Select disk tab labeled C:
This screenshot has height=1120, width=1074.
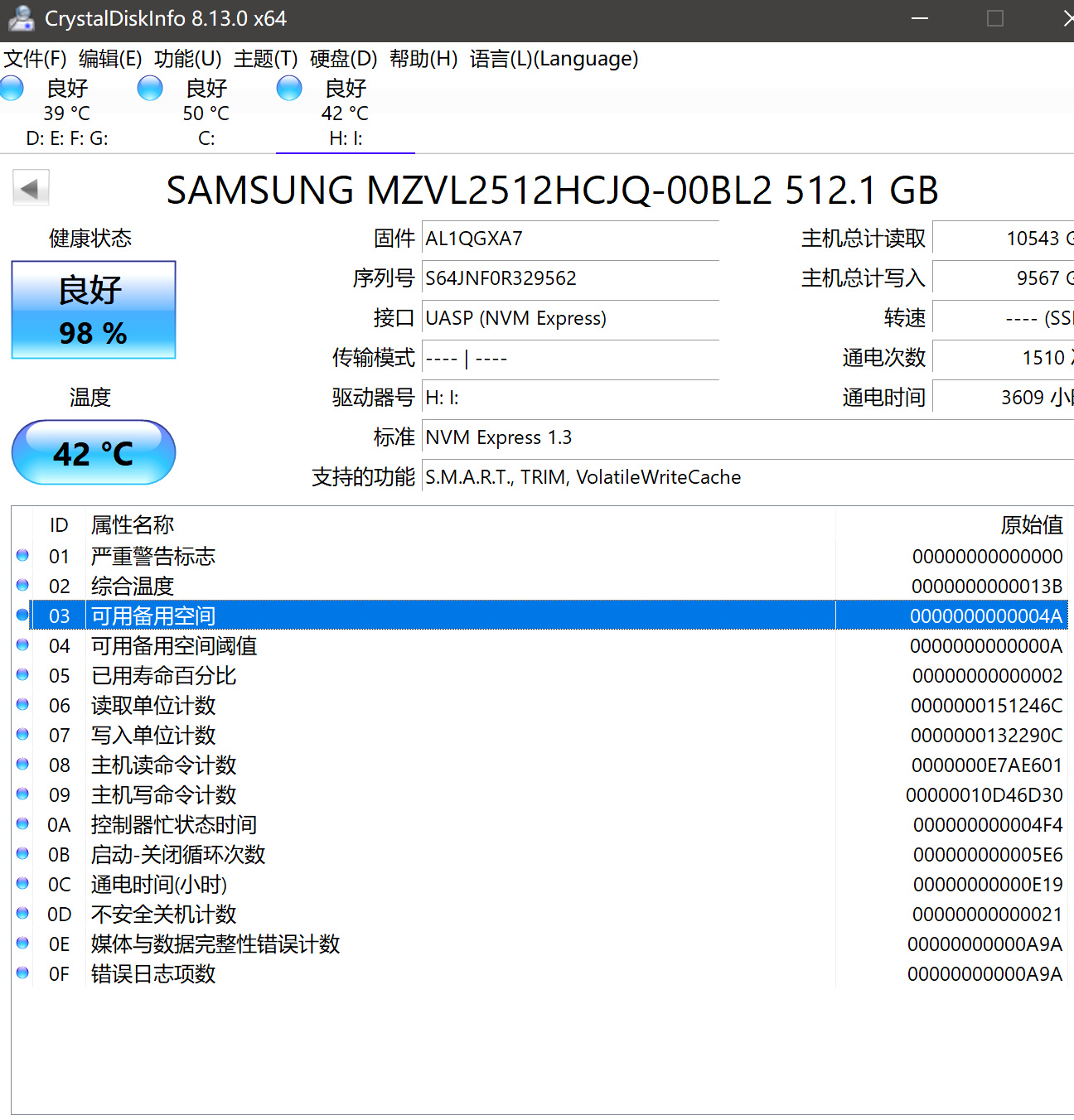[206, 113]
